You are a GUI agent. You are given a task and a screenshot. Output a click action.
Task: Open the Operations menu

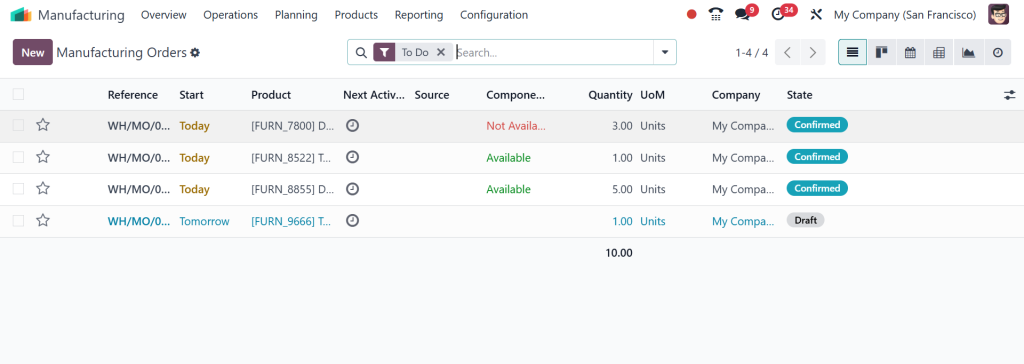[231, 14]
